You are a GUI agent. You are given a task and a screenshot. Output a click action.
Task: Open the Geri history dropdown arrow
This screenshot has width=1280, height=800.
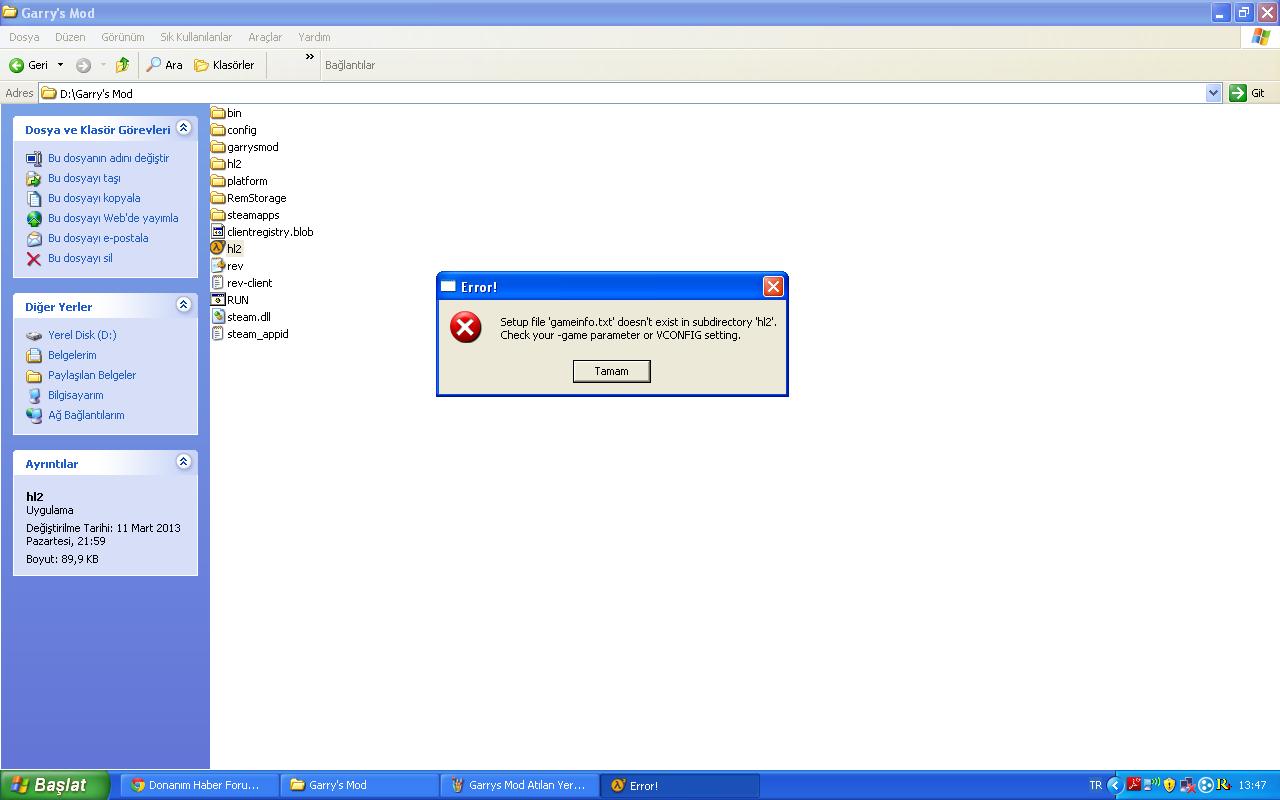[60, 65]
